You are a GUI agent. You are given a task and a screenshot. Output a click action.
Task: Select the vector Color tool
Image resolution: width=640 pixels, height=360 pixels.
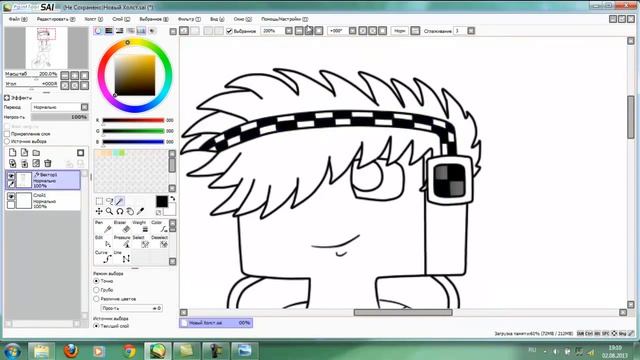pyautogui.click(x=159, y=227)
